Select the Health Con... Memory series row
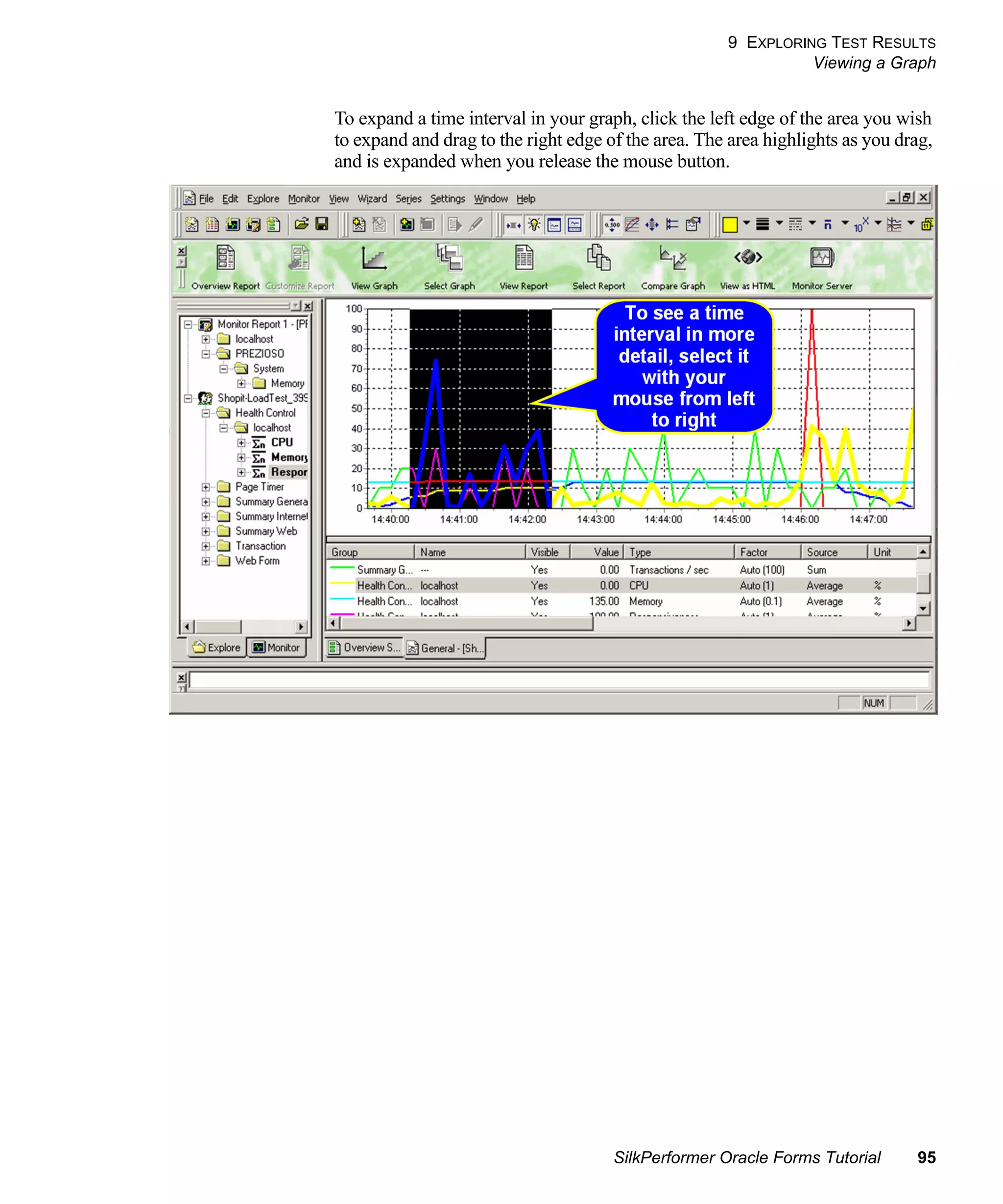Image resolution: width=1003 pixels, height=1204 pixels. [621, 602]
